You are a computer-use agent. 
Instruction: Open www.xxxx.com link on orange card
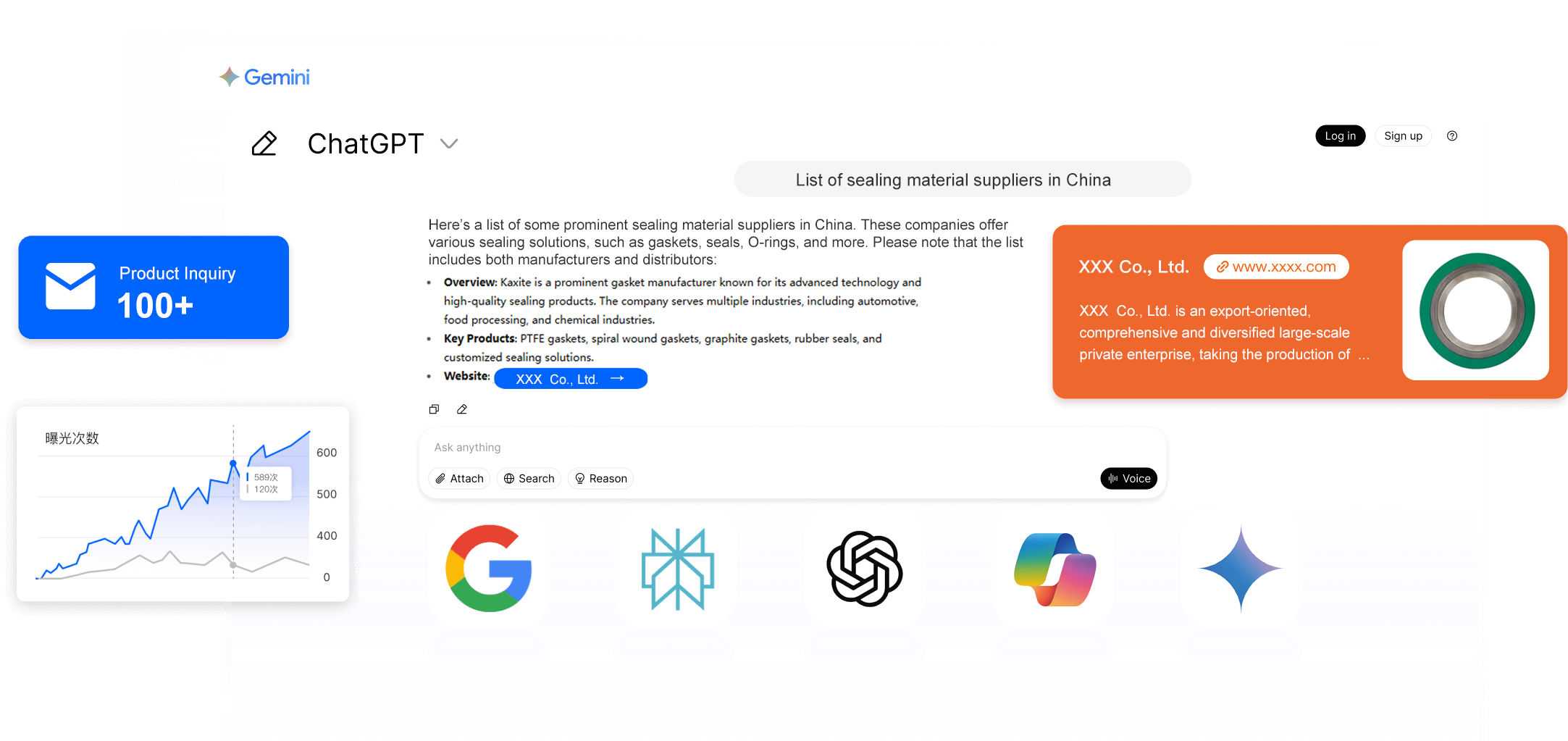(x=1276, y=267)
